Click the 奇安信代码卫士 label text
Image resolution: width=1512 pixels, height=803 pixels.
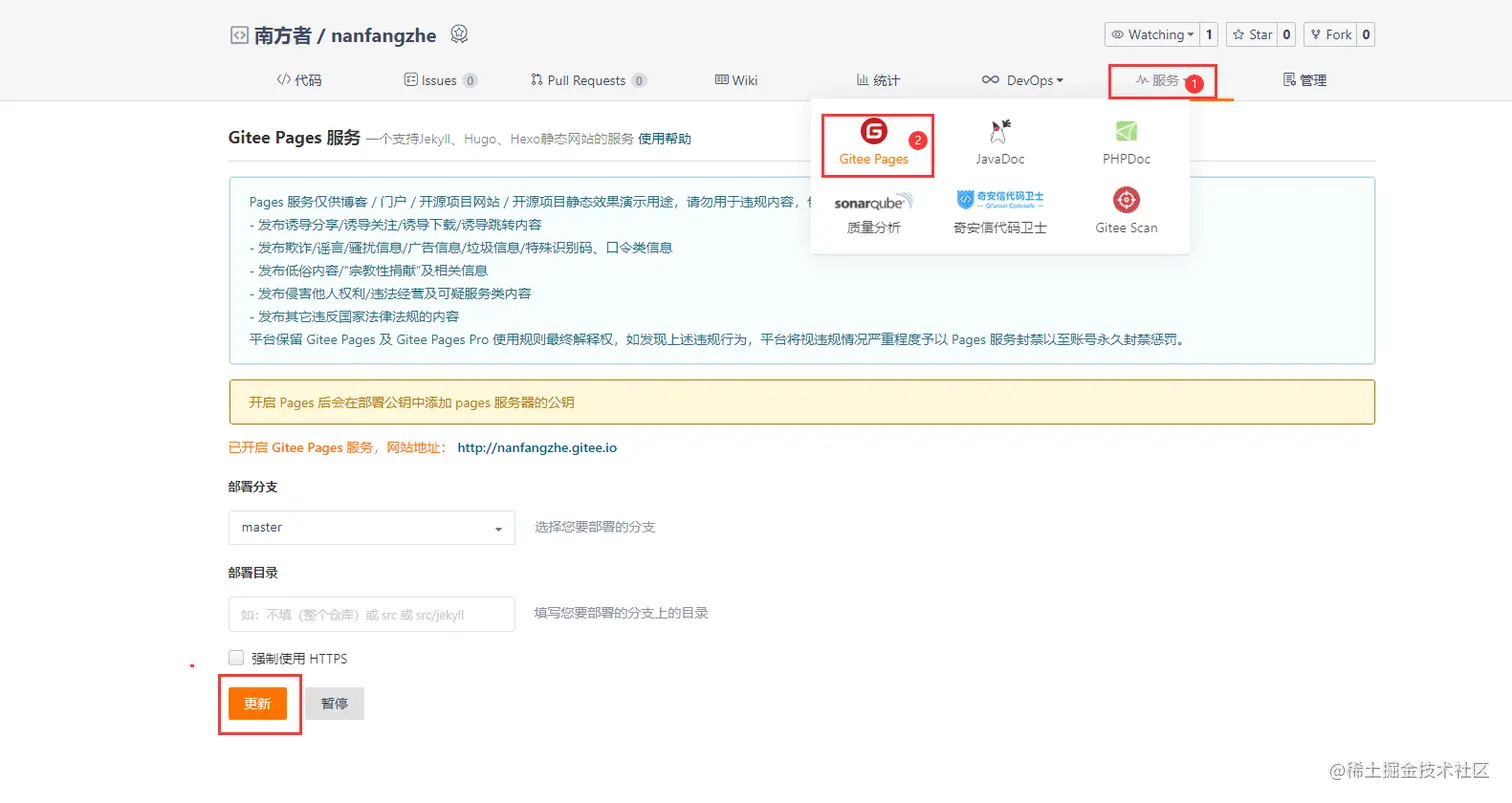click(1000, 227)
